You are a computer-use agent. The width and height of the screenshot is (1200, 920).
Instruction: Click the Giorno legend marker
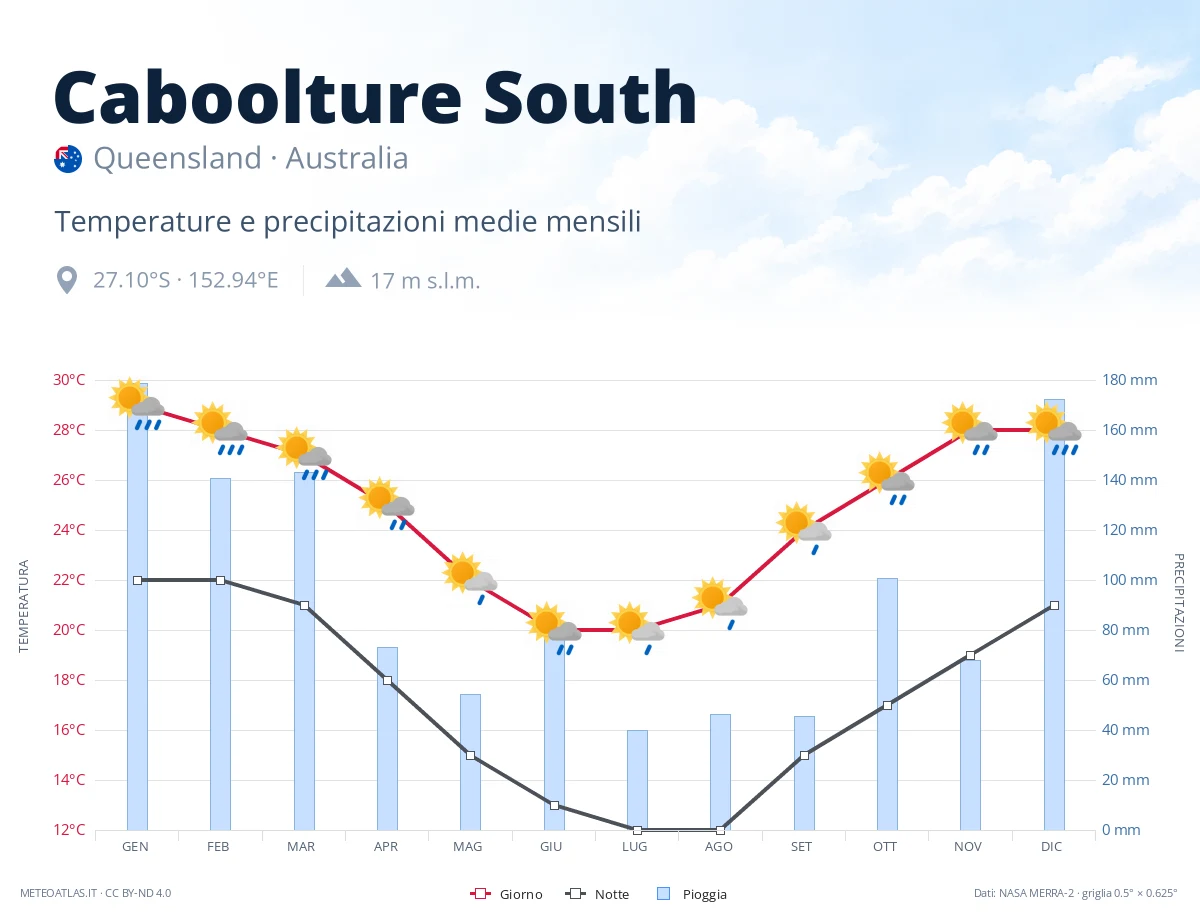tap(480, 894)
